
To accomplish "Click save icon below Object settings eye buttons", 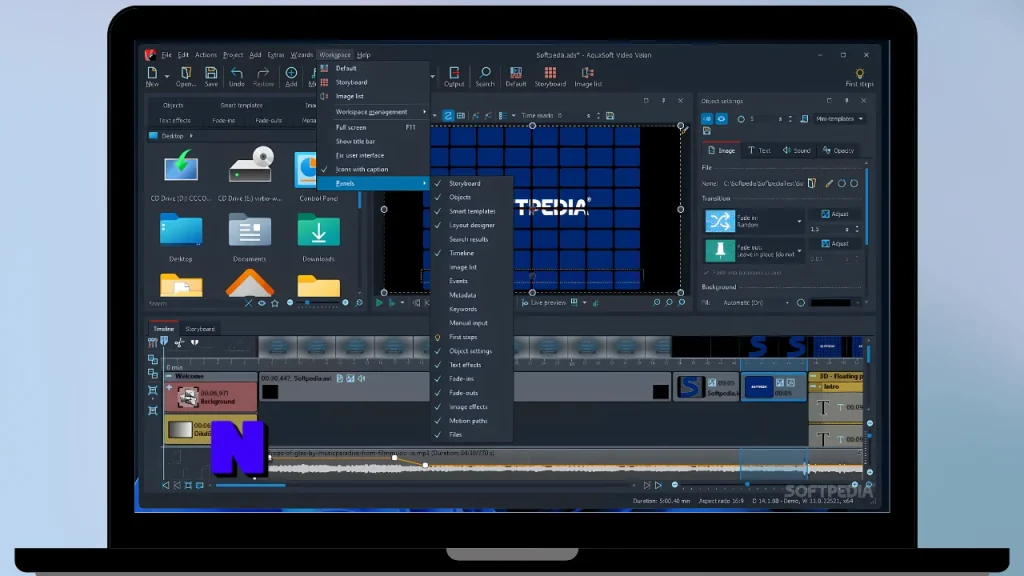I will click(707, 131).
